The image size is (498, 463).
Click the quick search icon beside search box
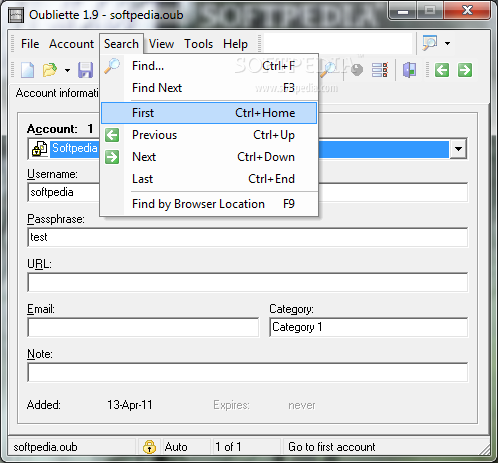430,43
